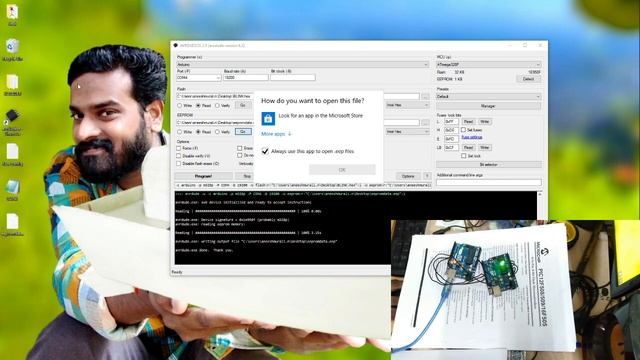The image size is (640, 360).
Task: Open the EEPROM format dropdown (Intel Hex)
Action: click(407, 131)
